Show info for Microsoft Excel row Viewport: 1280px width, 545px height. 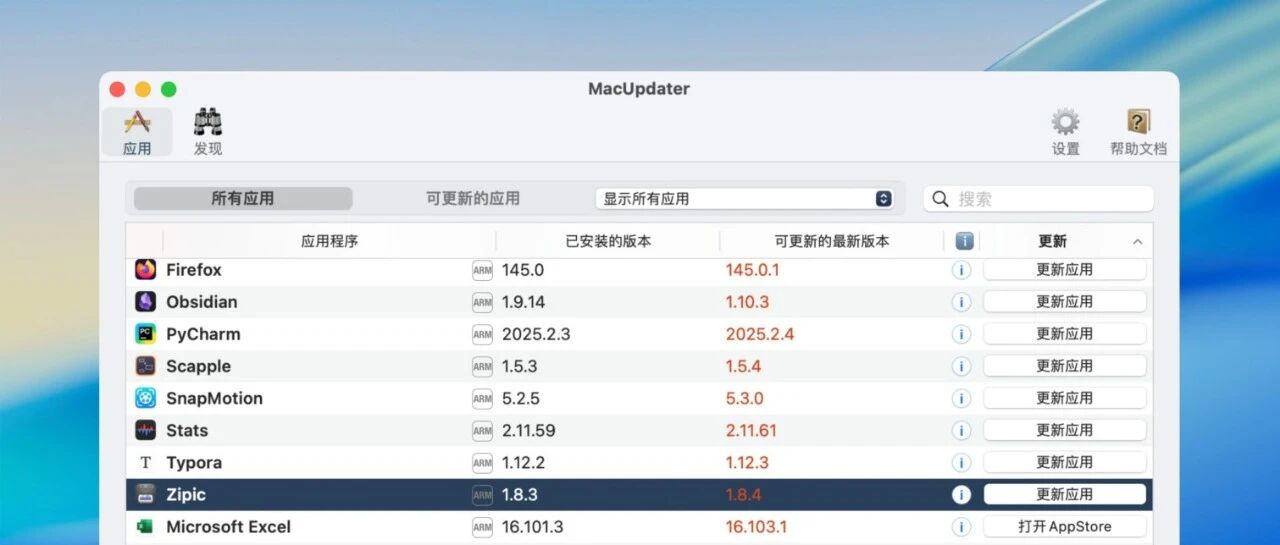[962, 526]
